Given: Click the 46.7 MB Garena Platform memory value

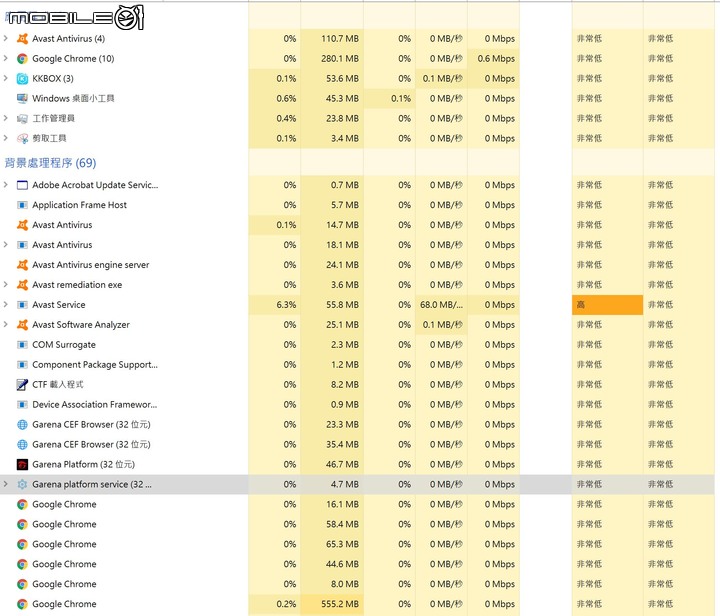Looking at the screenshot, I should pos(342,465).
